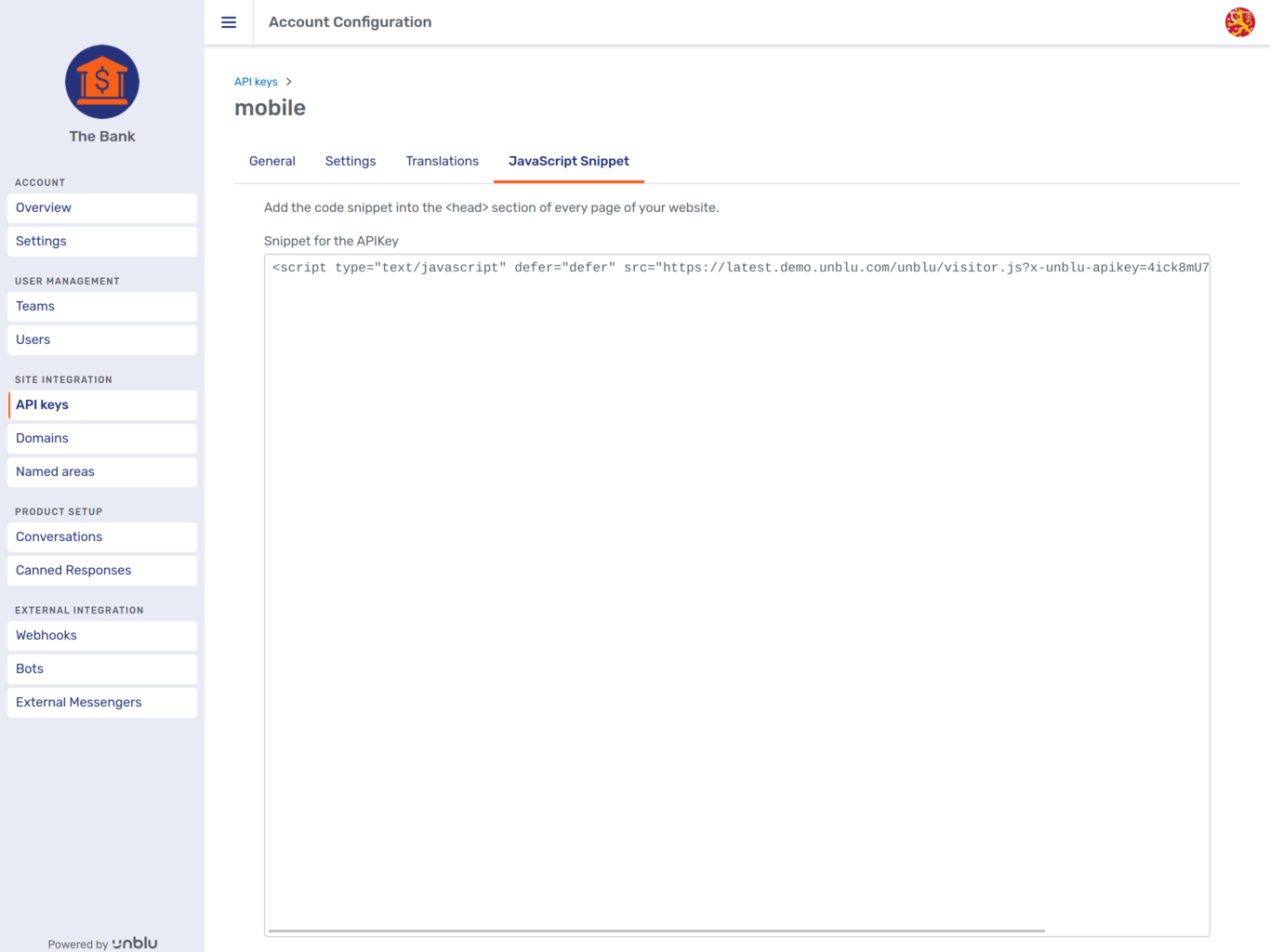This screenshot has height=952, width=1270.
Task: Switch to the General tab
Action: [x=272, y=161]
